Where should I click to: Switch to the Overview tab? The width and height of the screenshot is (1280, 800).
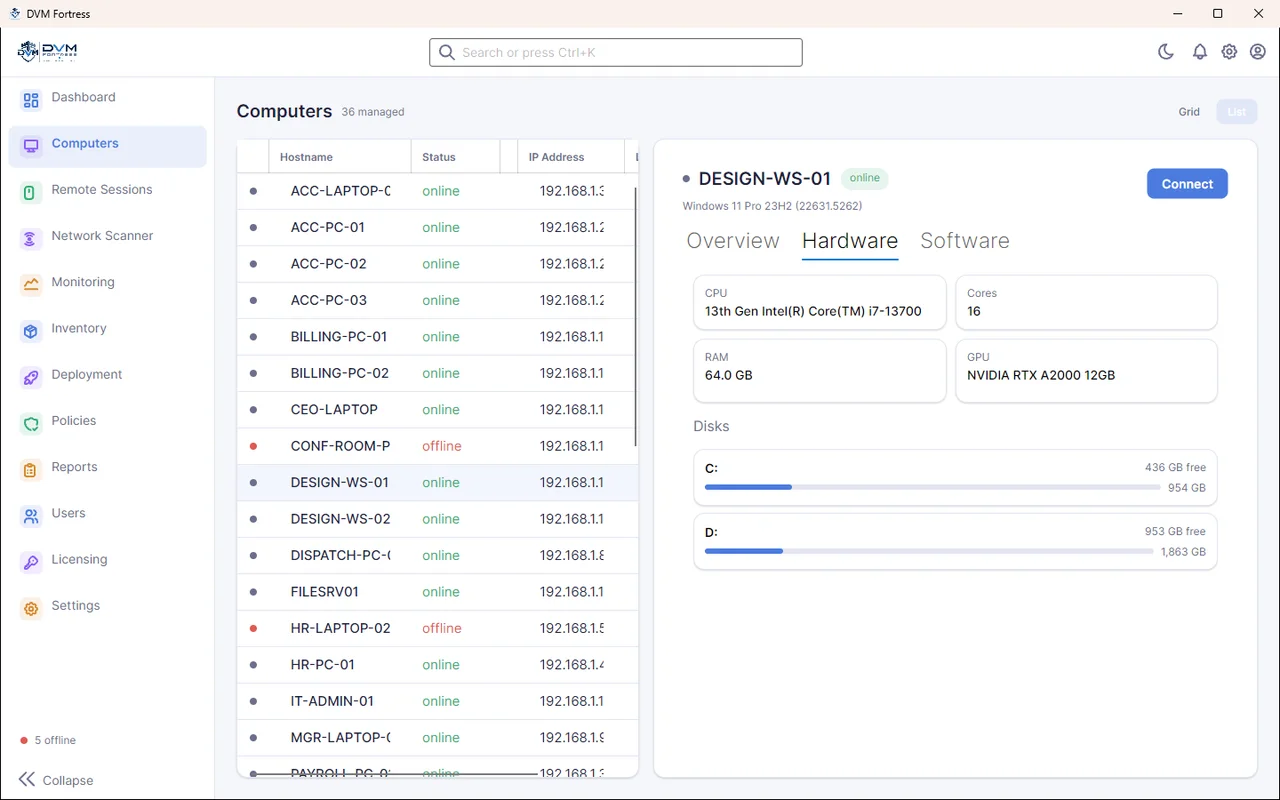[x=733, y=241]
